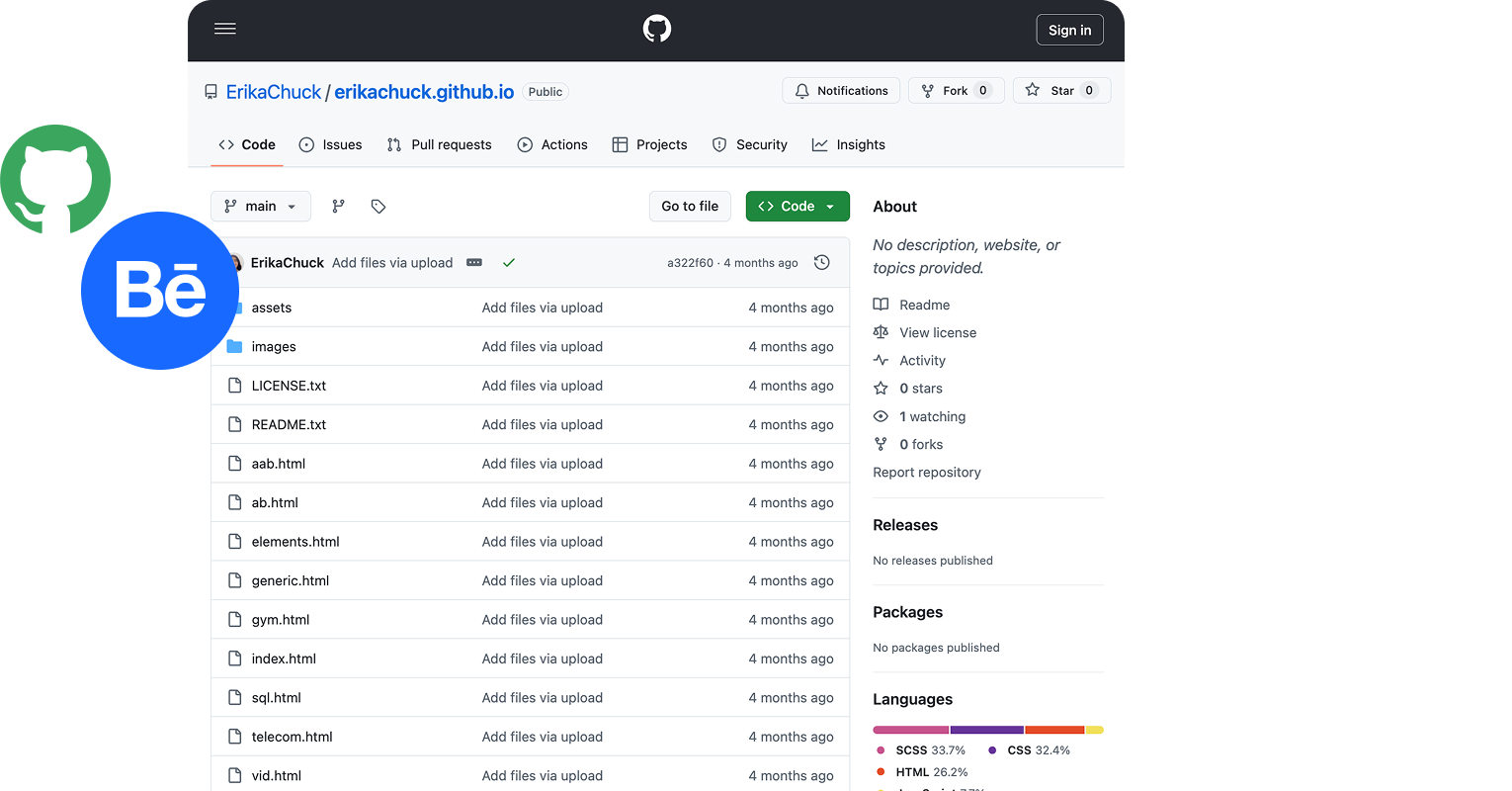Click the Sign in button
Screen dimensions: 1512x791
point(1069,30)
